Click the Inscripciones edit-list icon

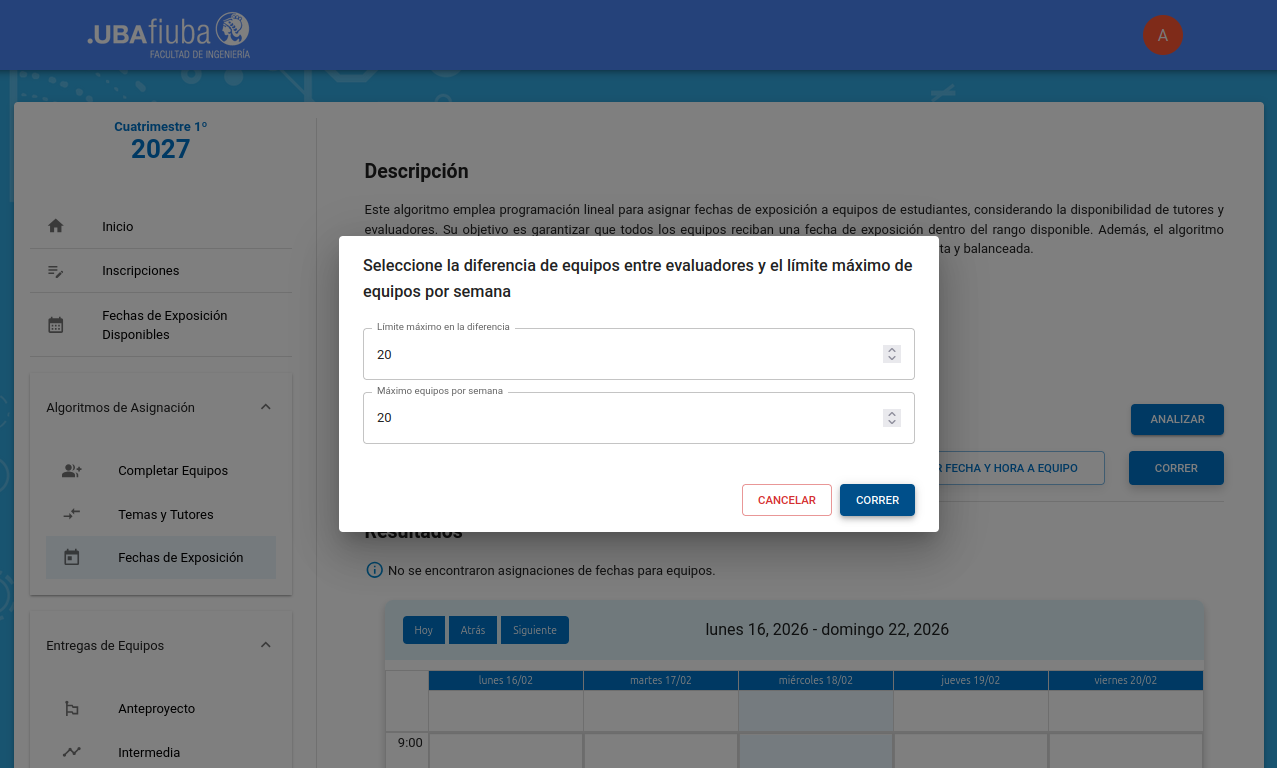56,271
